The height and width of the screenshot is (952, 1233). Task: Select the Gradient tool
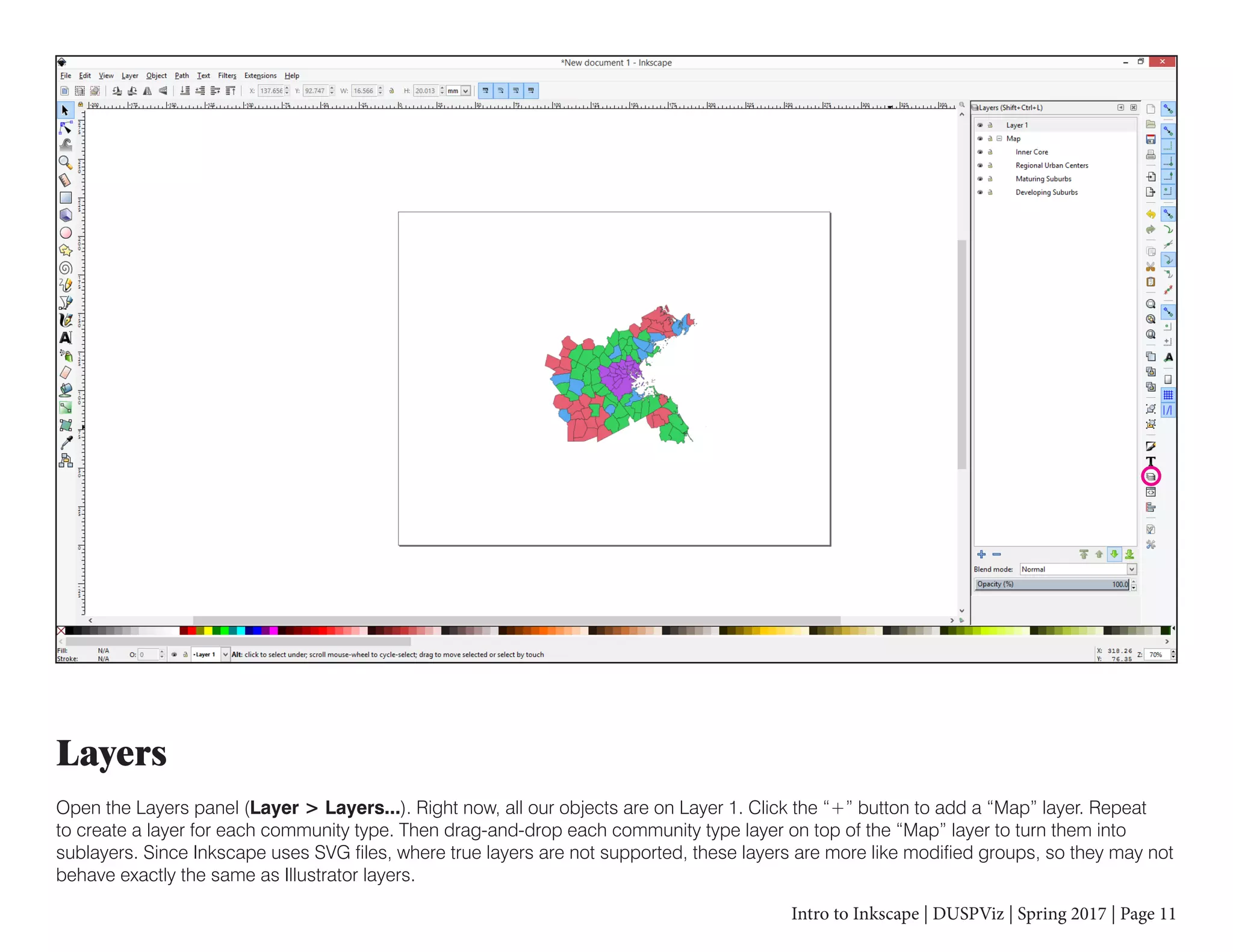[x=65, y=407]
